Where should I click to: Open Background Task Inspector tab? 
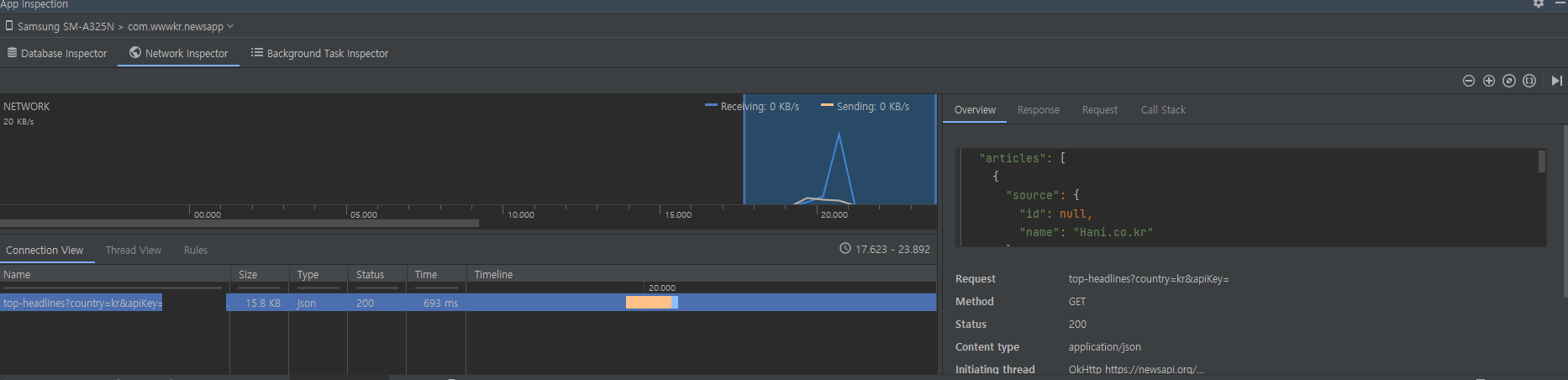319,53
